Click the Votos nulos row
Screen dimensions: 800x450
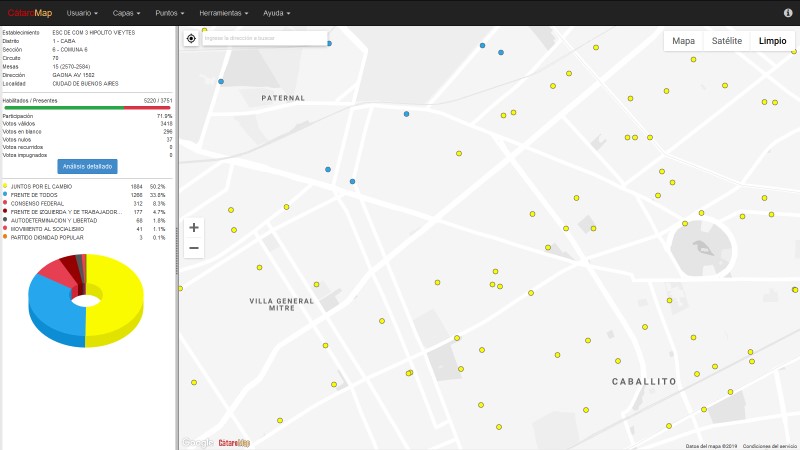pyautogui.click(x=87, y=140)
